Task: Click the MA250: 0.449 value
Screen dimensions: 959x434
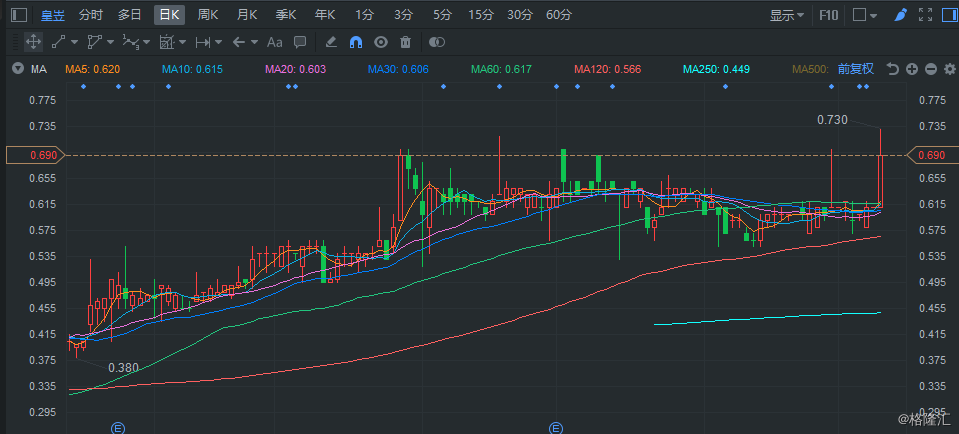Action: coord(716,69)
